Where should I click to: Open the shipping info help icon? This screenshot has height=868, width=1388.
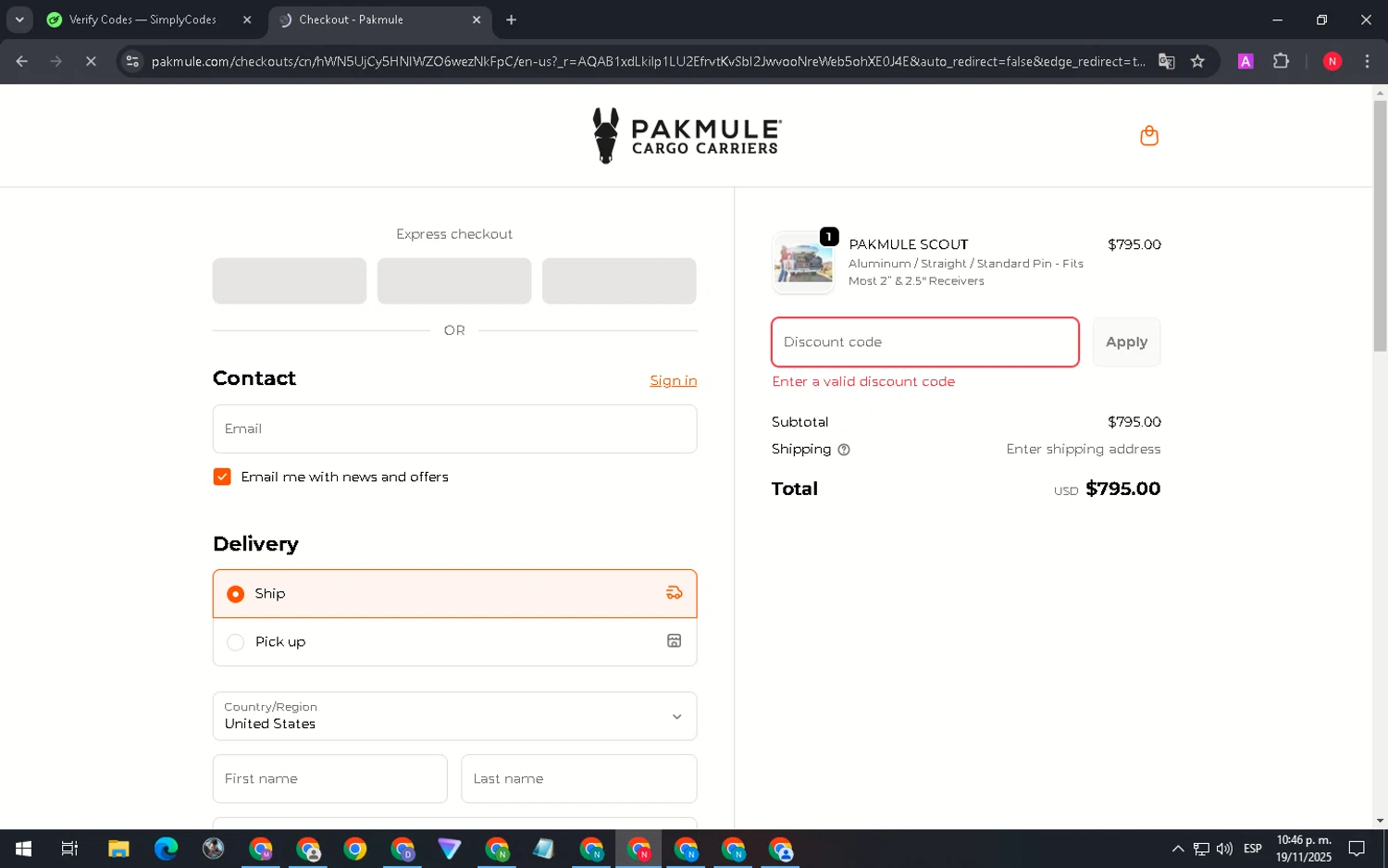[844, 450]
